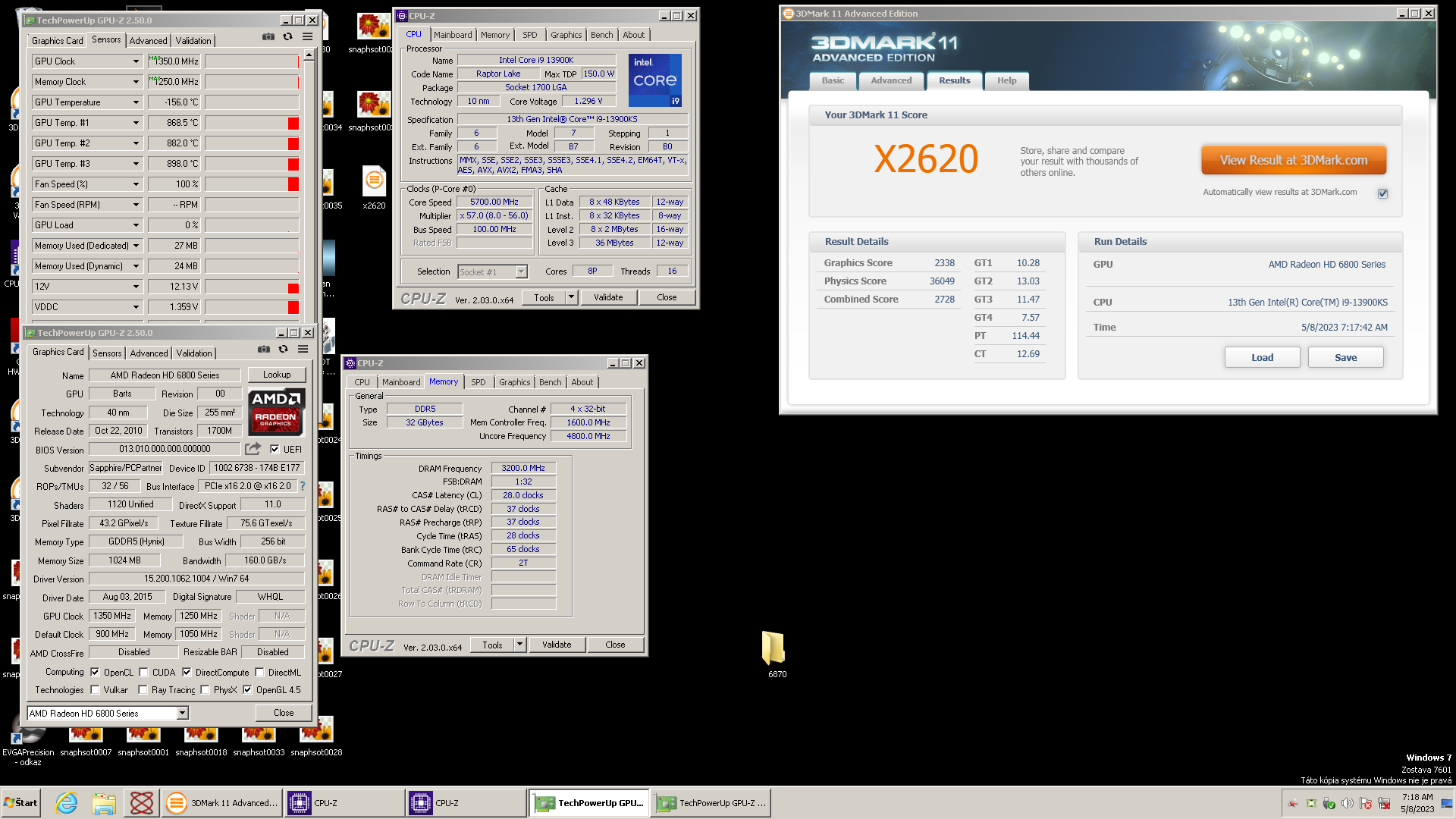Click the Show Desktop button in taskbar
Screen dimensions: 1456x819
coord(1447,803)
